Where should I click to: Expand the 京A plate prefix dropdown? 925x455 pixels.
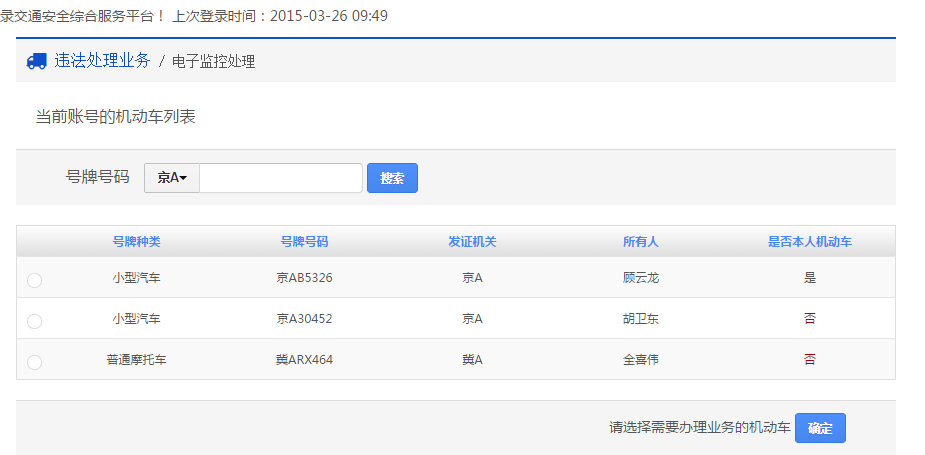tap(172, 178)
